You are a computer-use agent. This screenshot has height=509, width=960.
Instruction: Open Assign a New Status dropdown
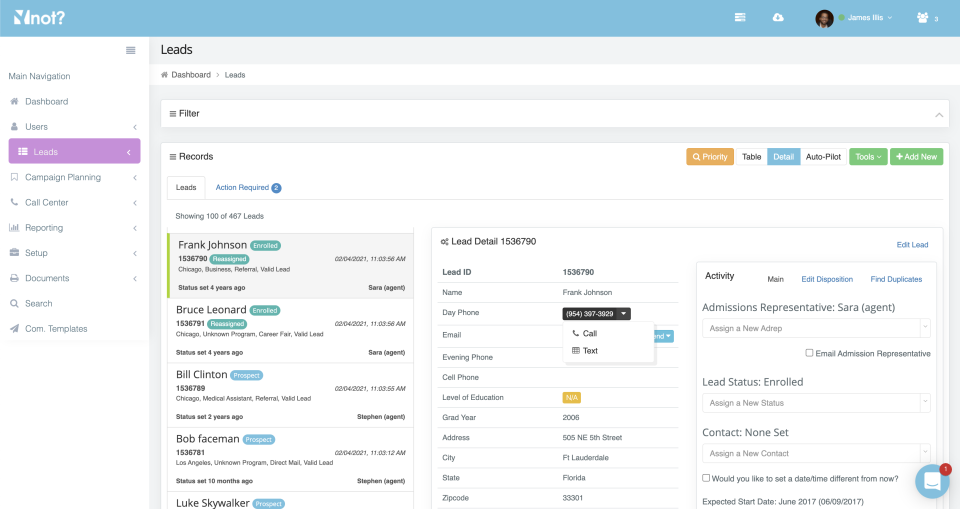tap(816, 403)
